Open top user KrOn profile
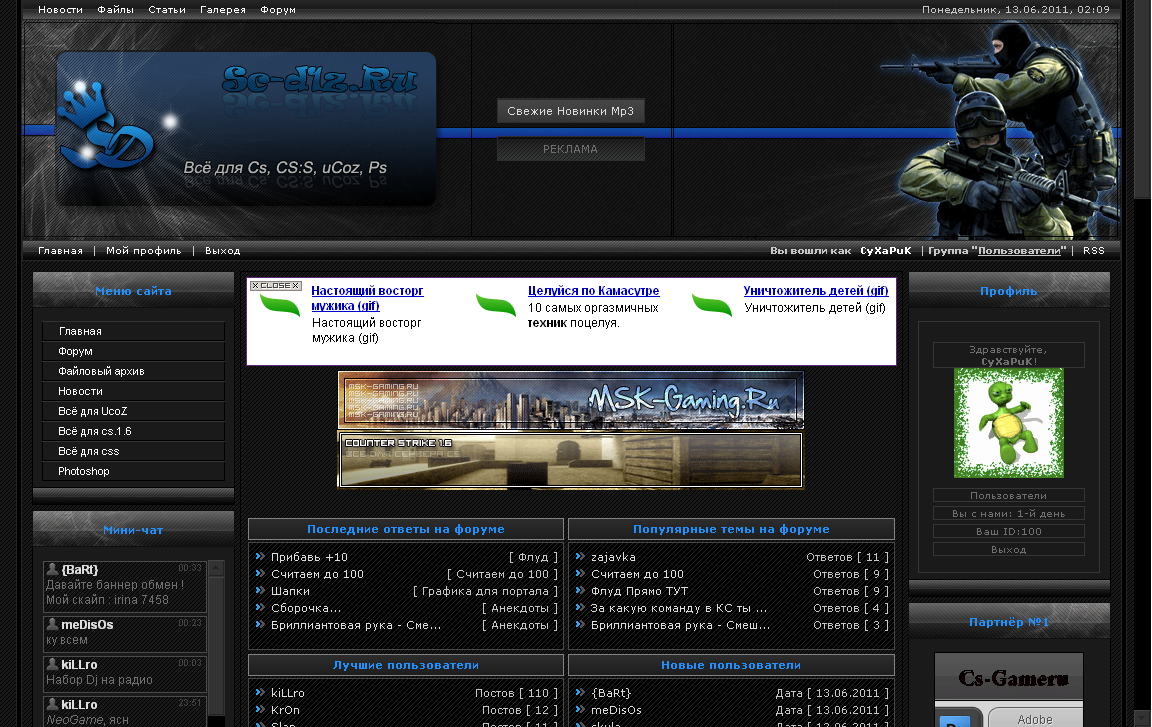1152x727 pixels. (x=285, y=709)
